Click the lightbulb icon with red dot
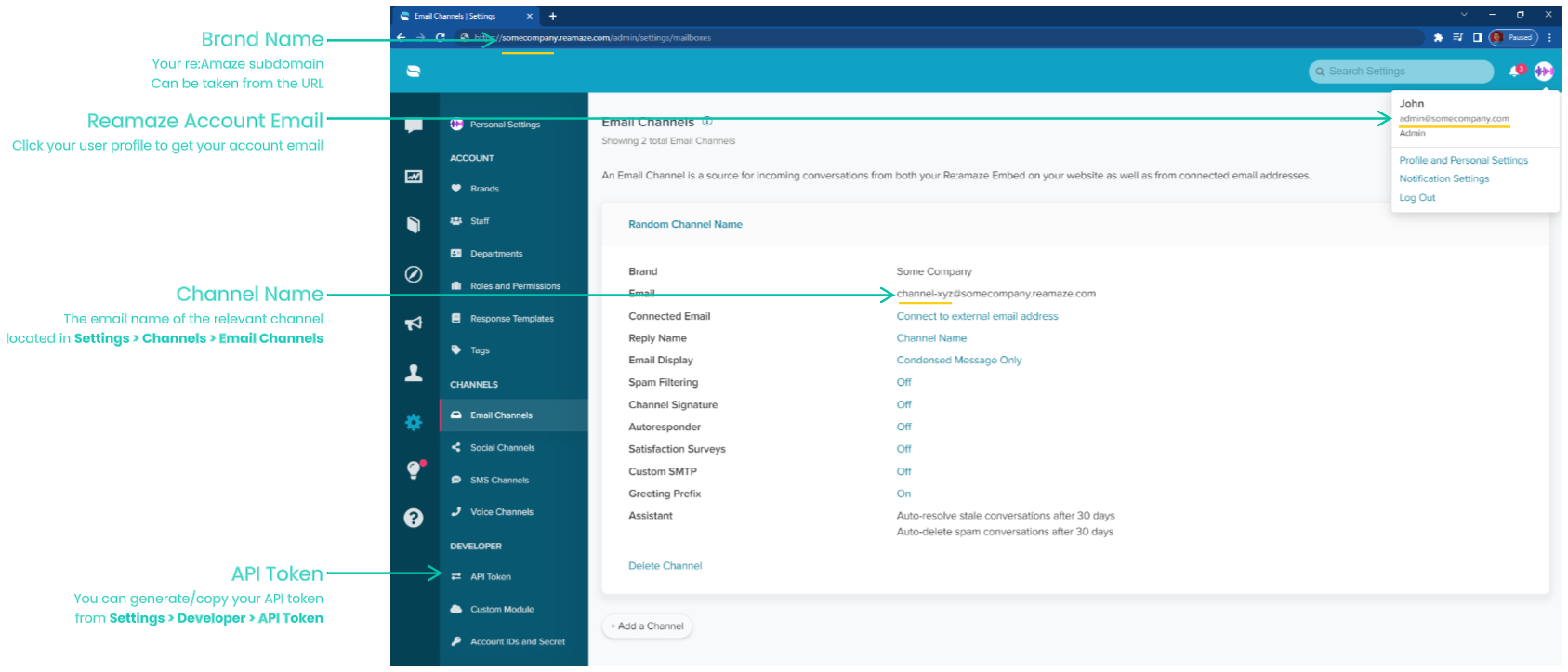 coord(415,469)
